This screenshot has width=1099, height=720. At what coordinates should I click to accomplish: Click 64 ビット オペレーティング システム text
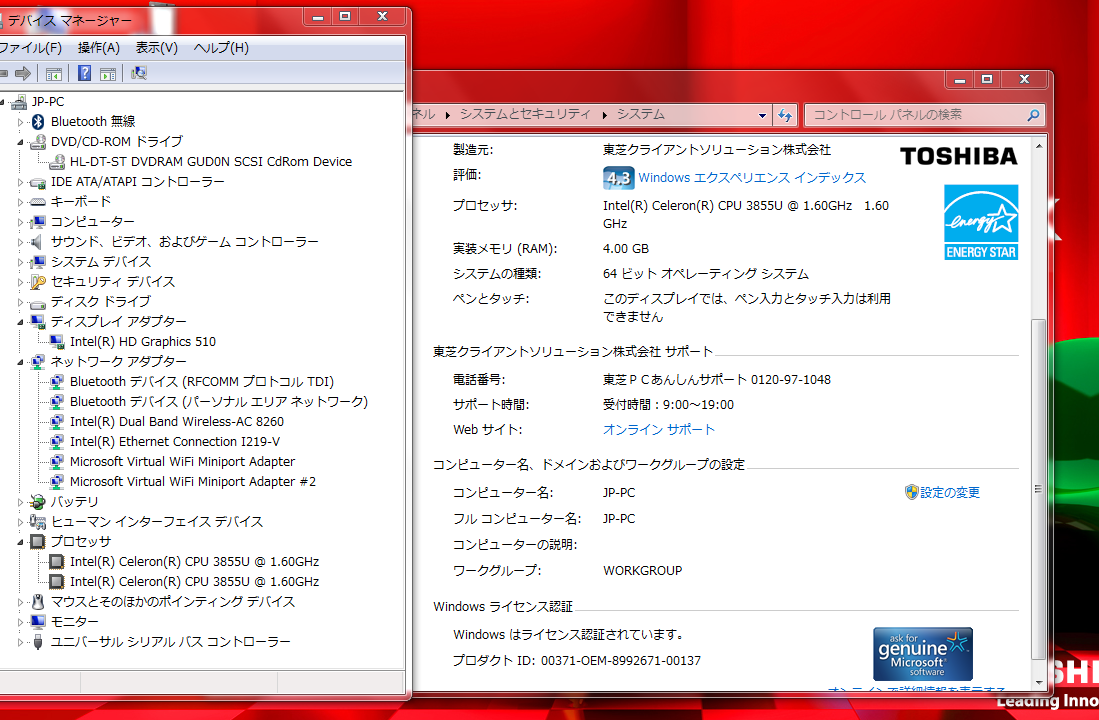(706, 274)
